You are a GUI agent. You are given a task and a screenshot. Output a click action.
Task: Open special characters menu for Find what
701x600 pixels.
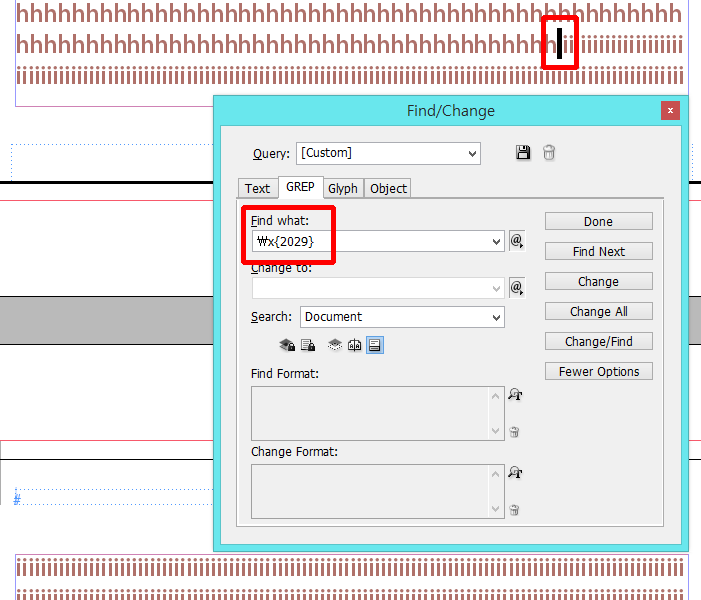click(x=517, y=241)
